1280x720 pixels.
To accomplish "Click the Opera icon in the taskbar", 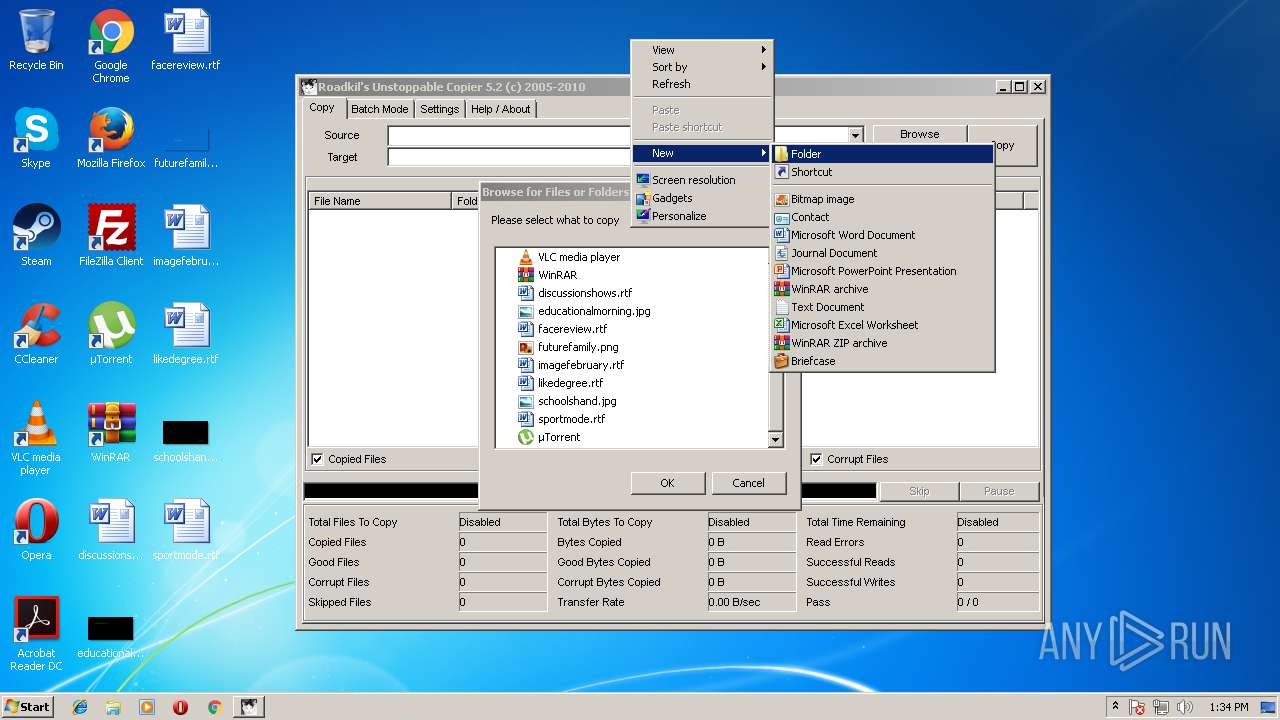I will pos(181,707).
